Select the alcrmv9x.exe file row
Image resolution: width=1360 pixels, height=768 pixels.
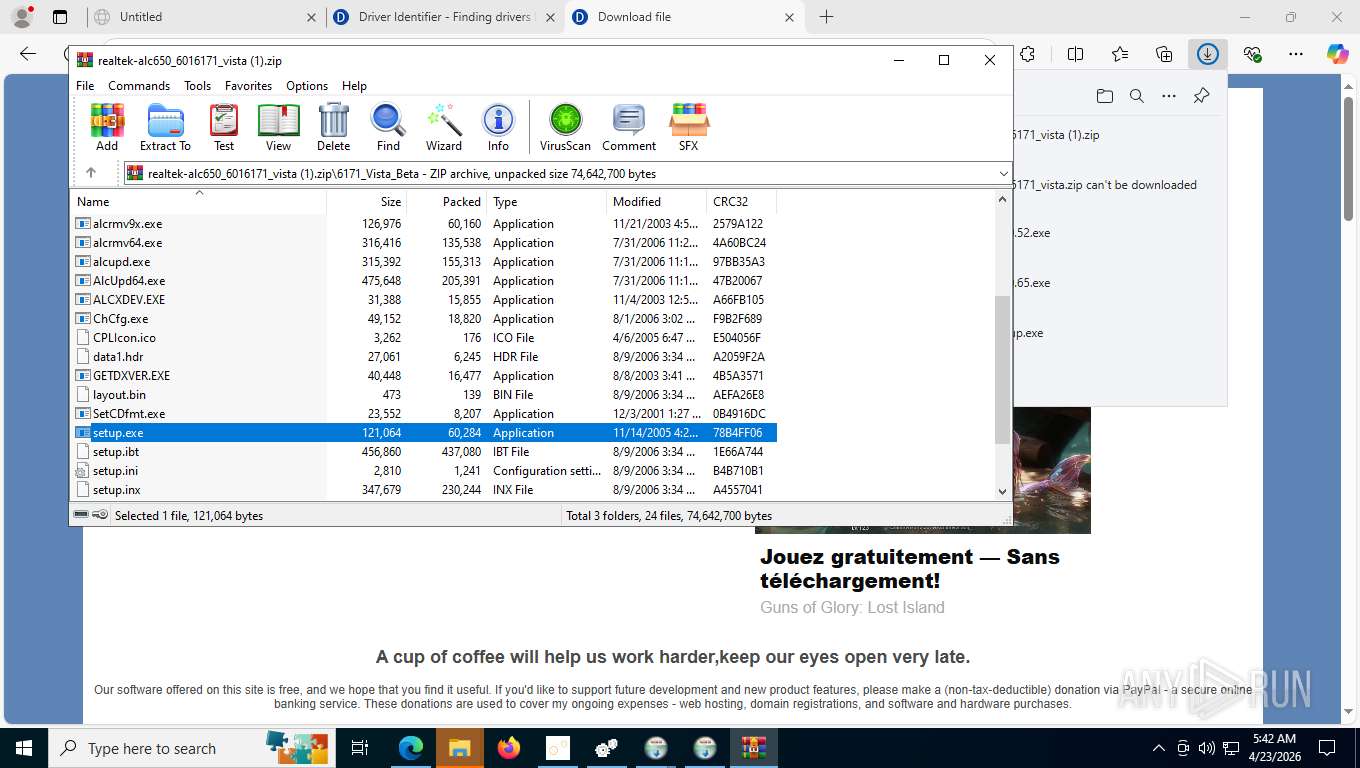coord(425,224)
